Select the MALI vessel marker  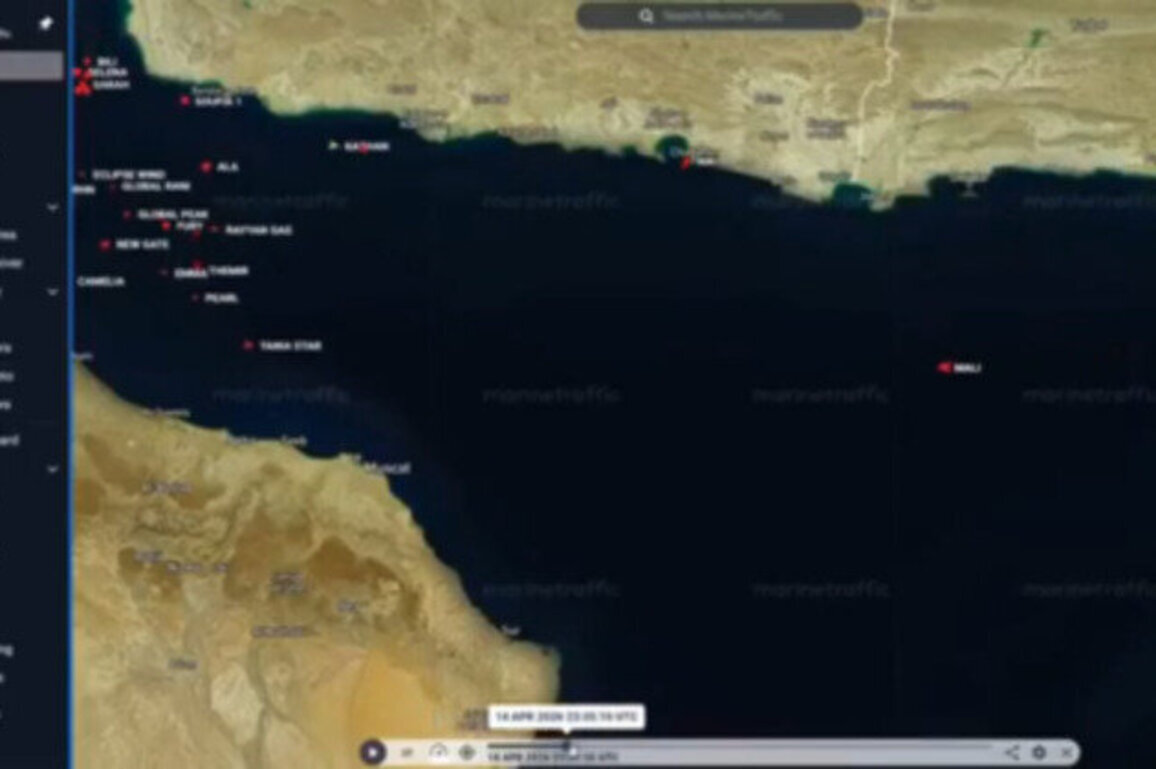coord(944,367)
